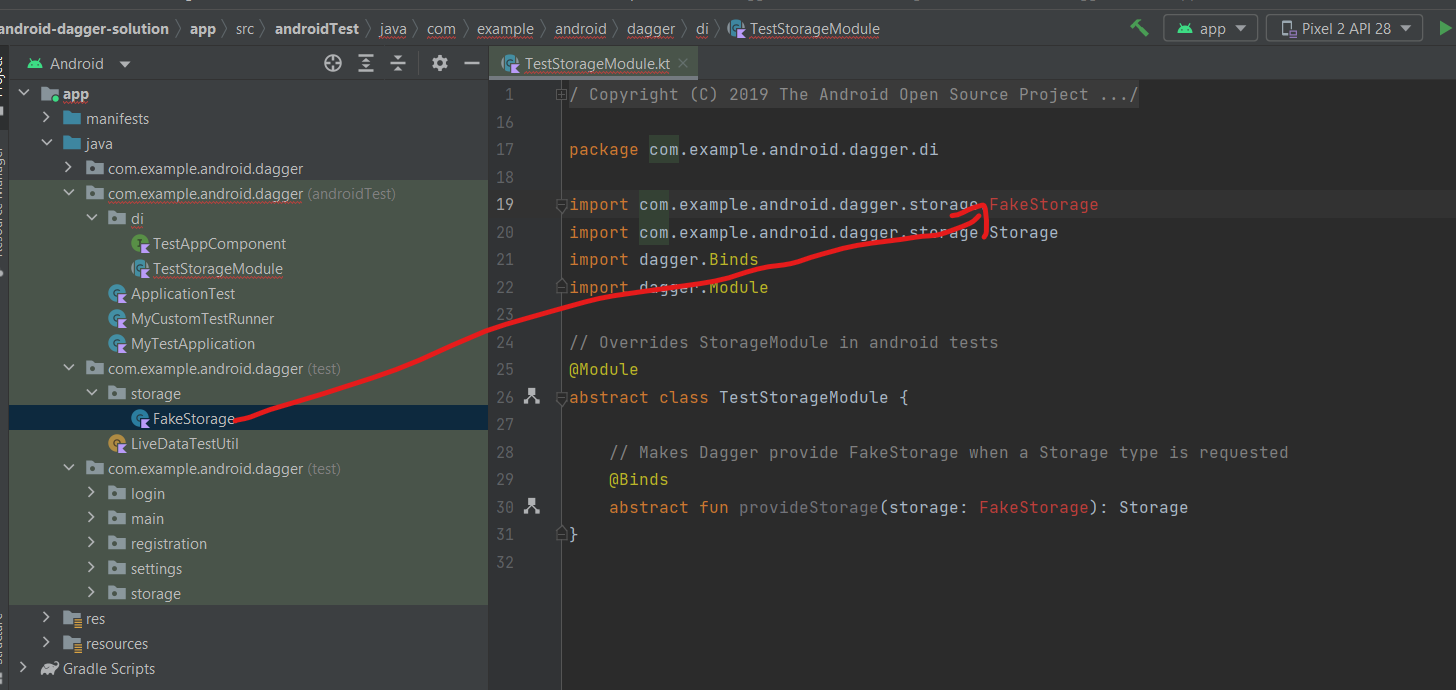Image resolution: width=1456 pixels, height=690 pixels.
Task: Open the Android project view dropdown
Action: [x=80, y=64]
